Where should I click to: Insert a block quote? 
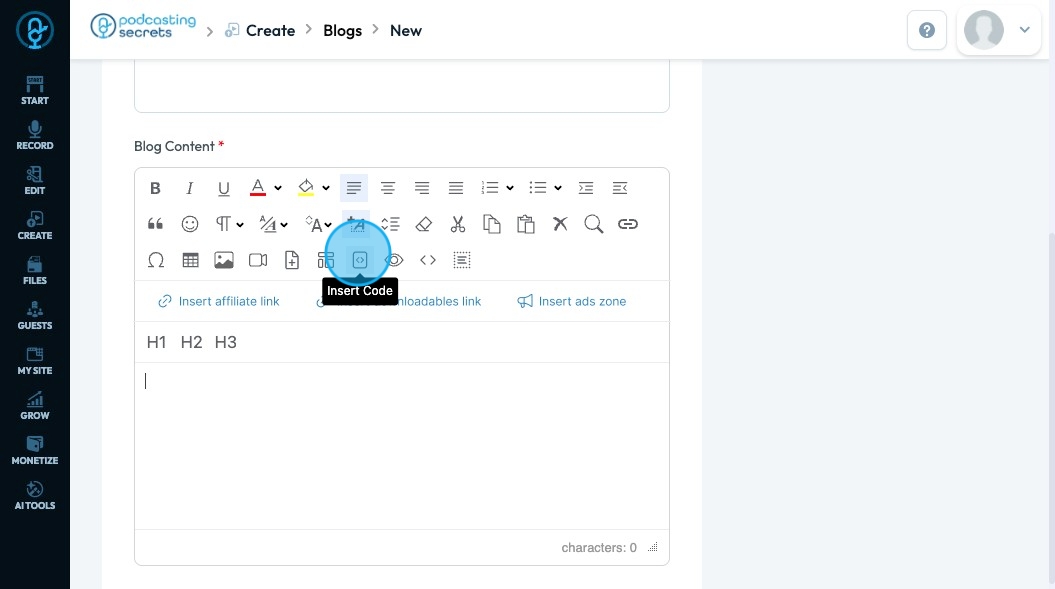[x=155, y=224]
